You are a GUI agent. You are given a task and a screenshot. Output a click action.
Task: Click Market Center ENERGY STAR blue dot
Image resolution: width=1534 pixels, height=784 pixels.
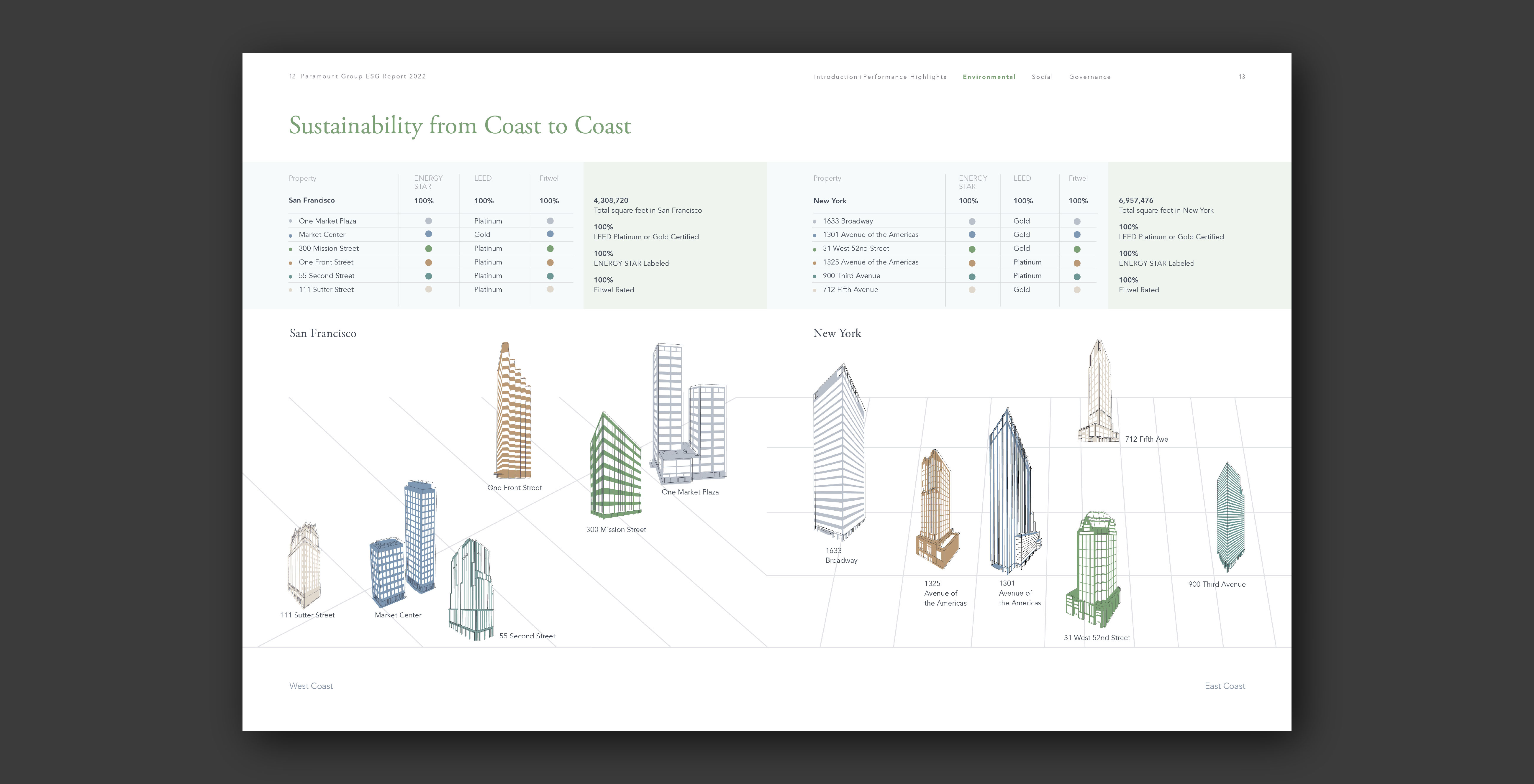coord(428,234)
